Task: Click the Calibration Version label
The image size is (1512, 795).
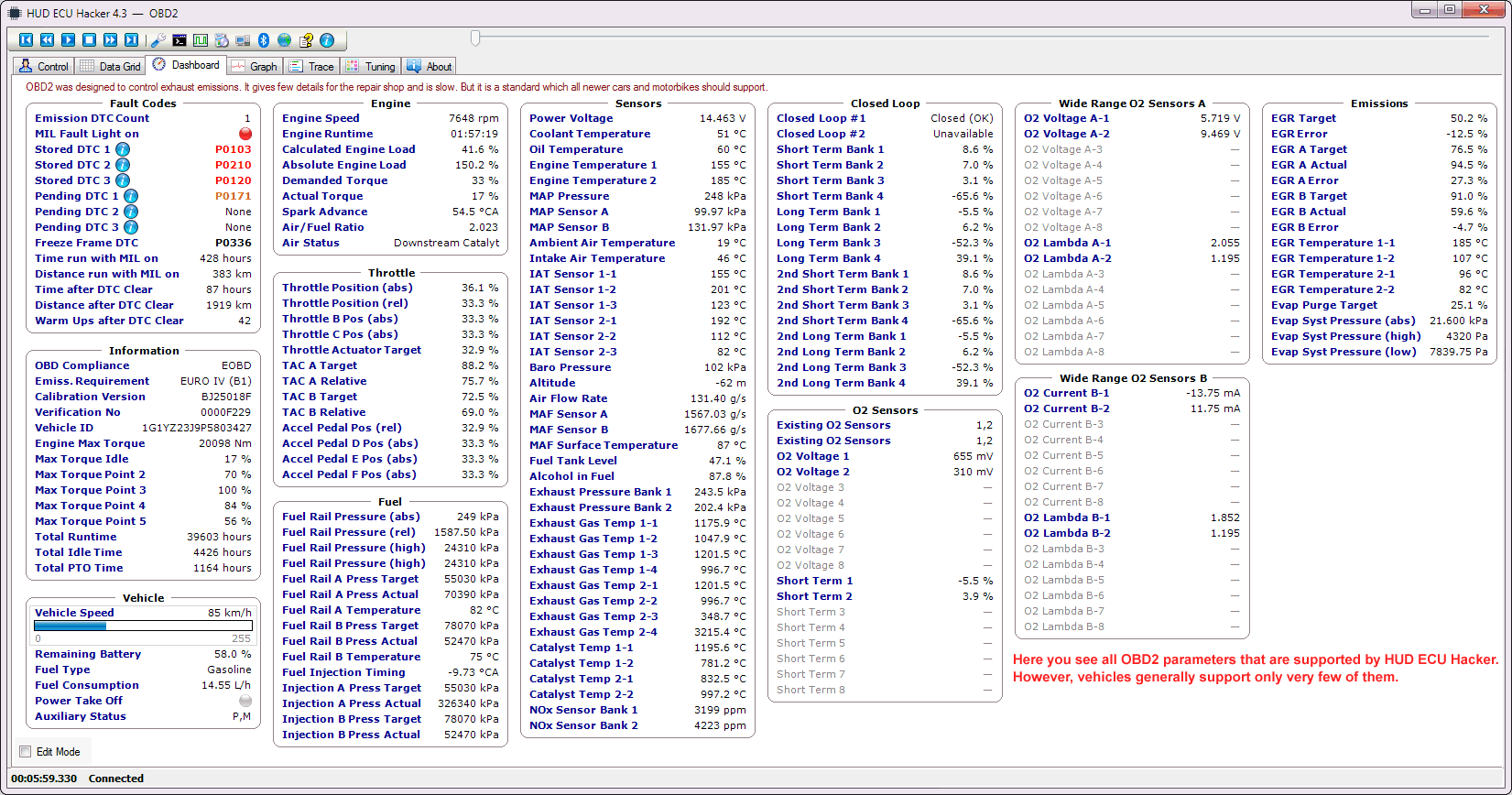Action: coord(90,397)
